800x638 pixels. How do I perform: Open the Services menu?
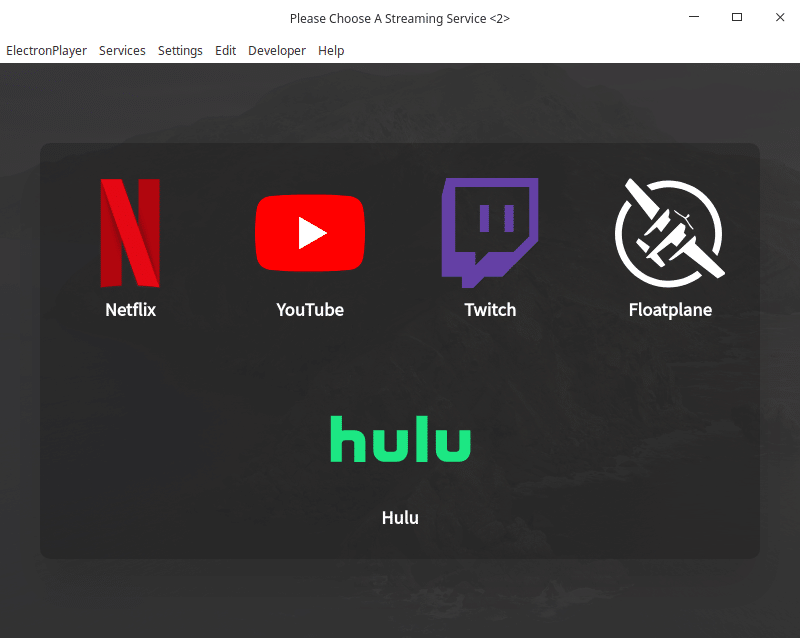coord(122,51)
